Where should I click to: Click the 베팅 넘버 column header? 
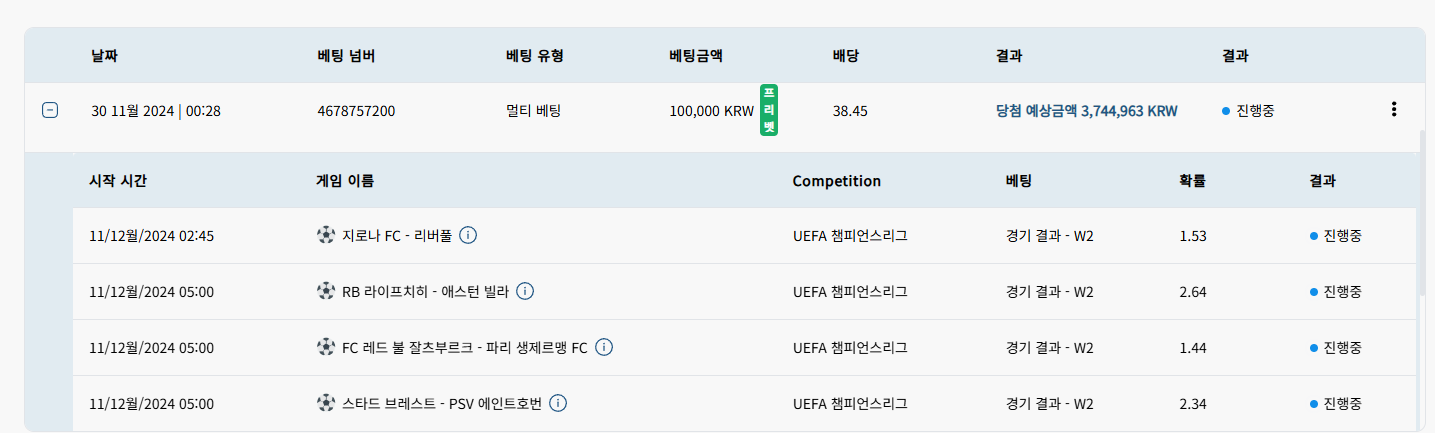tap(346, 56)
